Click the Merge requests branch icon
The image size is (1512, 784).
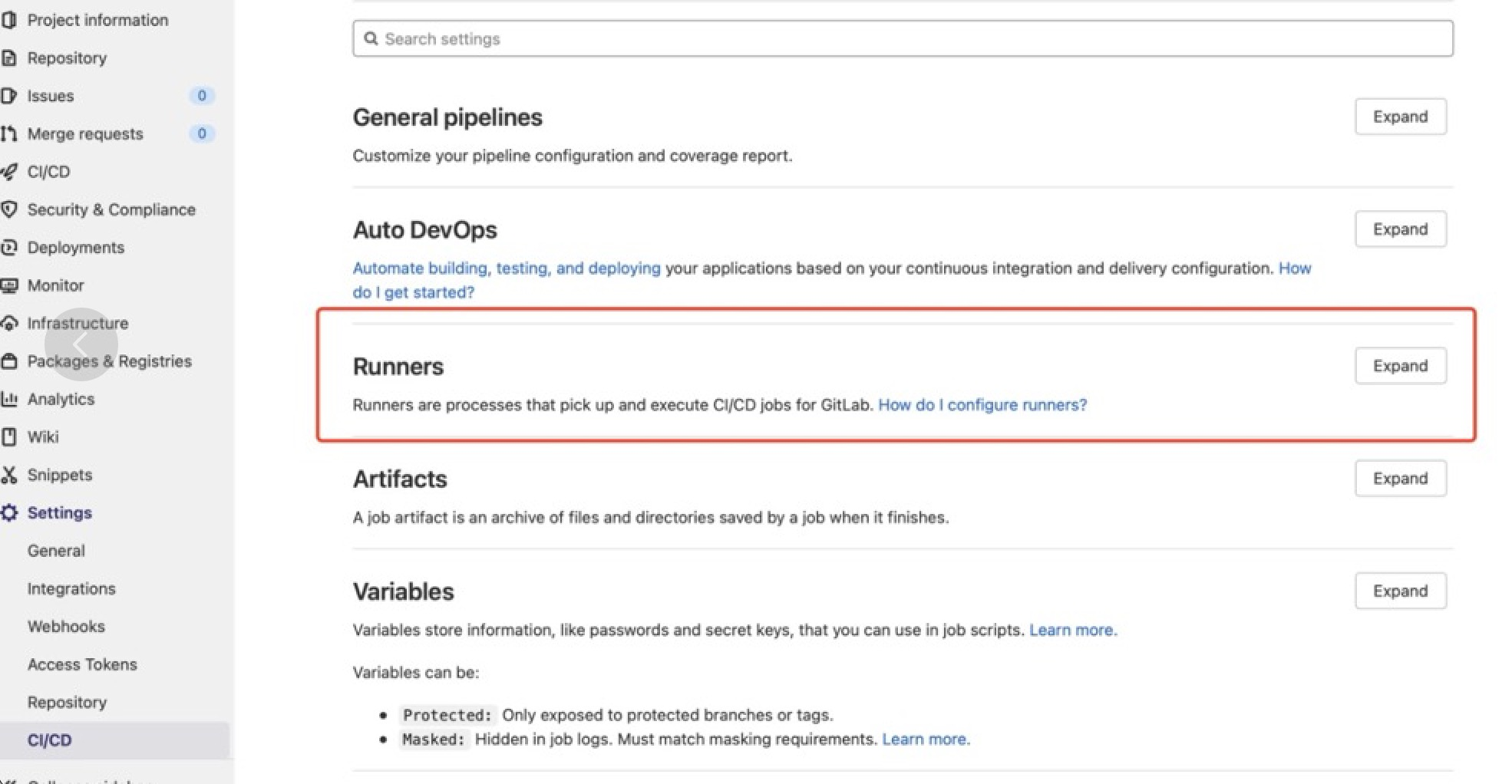tap(8, 133)
